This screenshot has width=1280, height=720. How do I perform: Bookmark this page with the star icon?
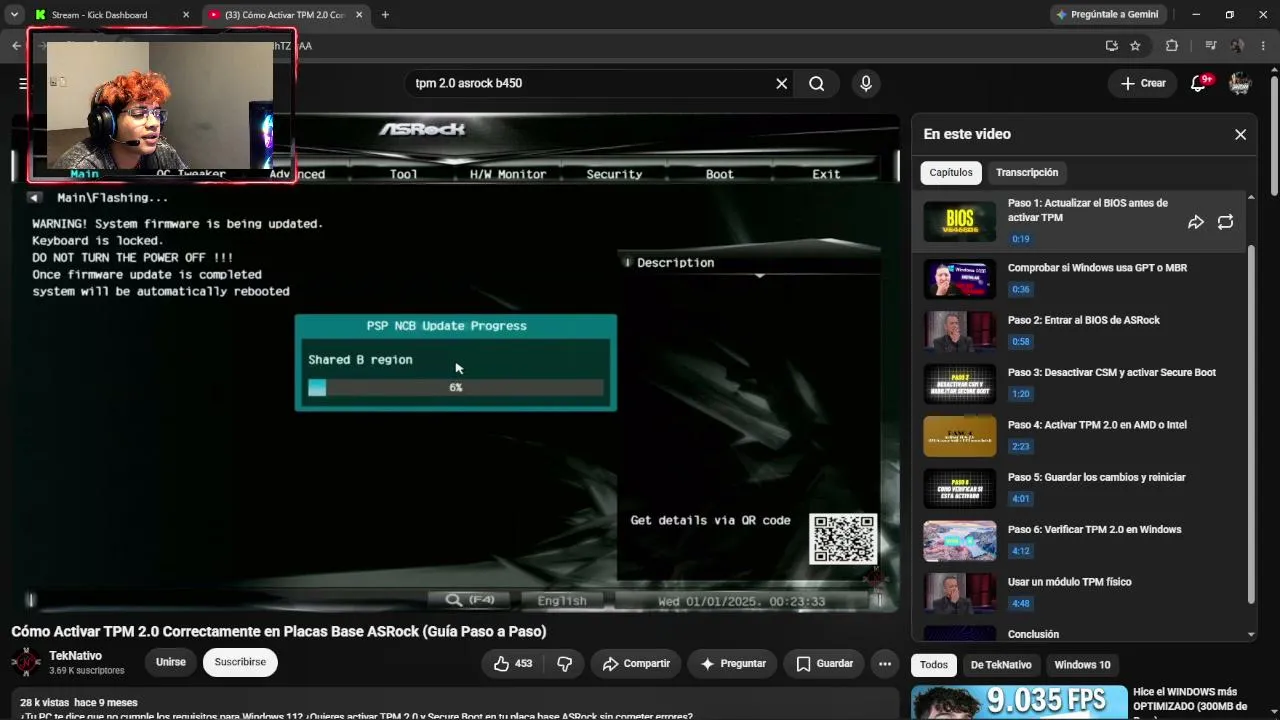(x=1135, y=46)
